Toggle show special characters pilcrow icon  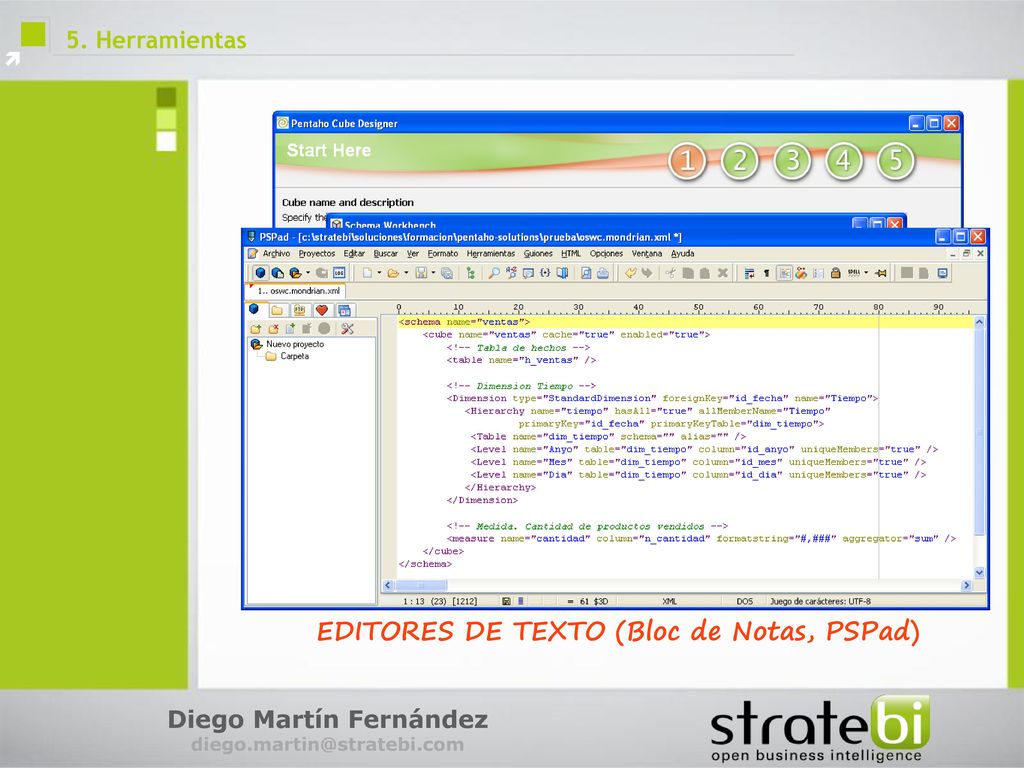pyautogui.click(x=767, y=273)
